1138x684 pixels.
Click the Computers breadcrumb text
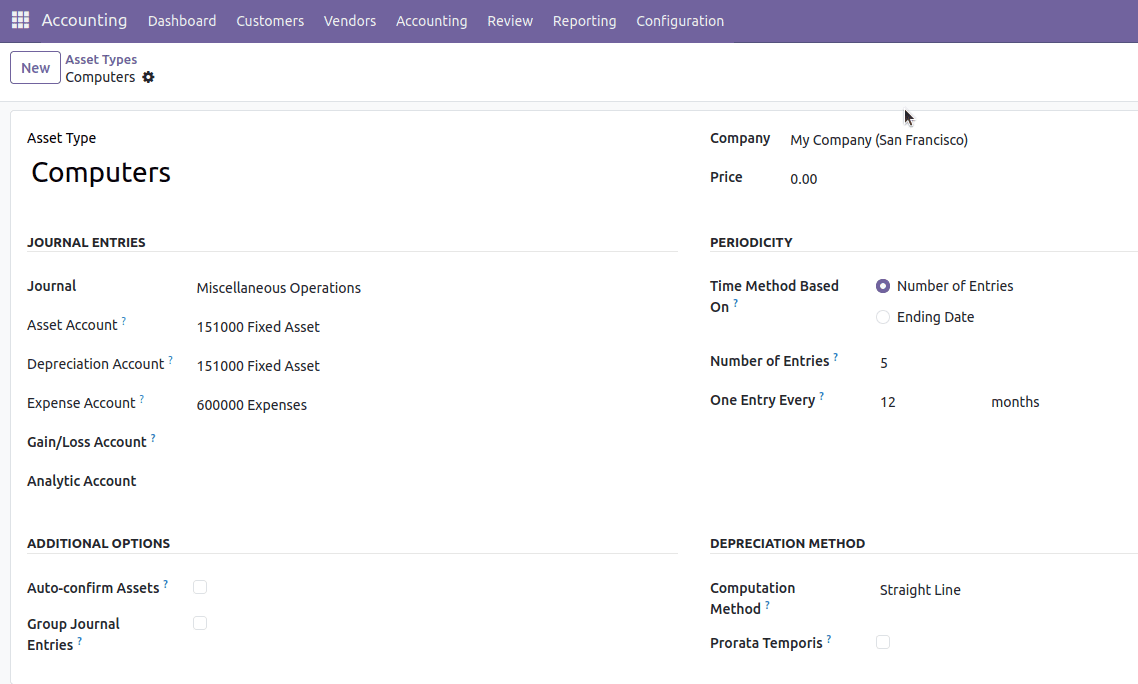[100, 77]
